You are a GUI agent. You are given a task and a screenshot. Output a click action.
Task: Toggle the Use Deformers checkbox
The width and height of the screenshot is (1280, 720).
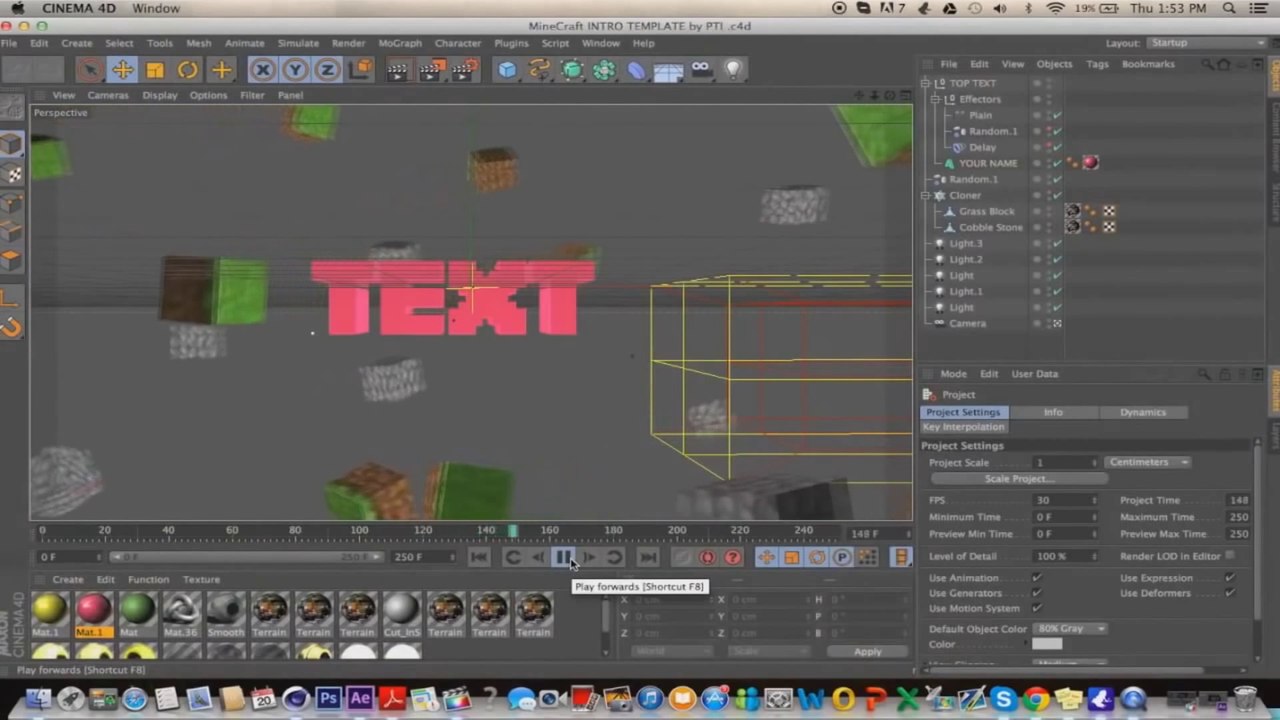point(1229,593)
